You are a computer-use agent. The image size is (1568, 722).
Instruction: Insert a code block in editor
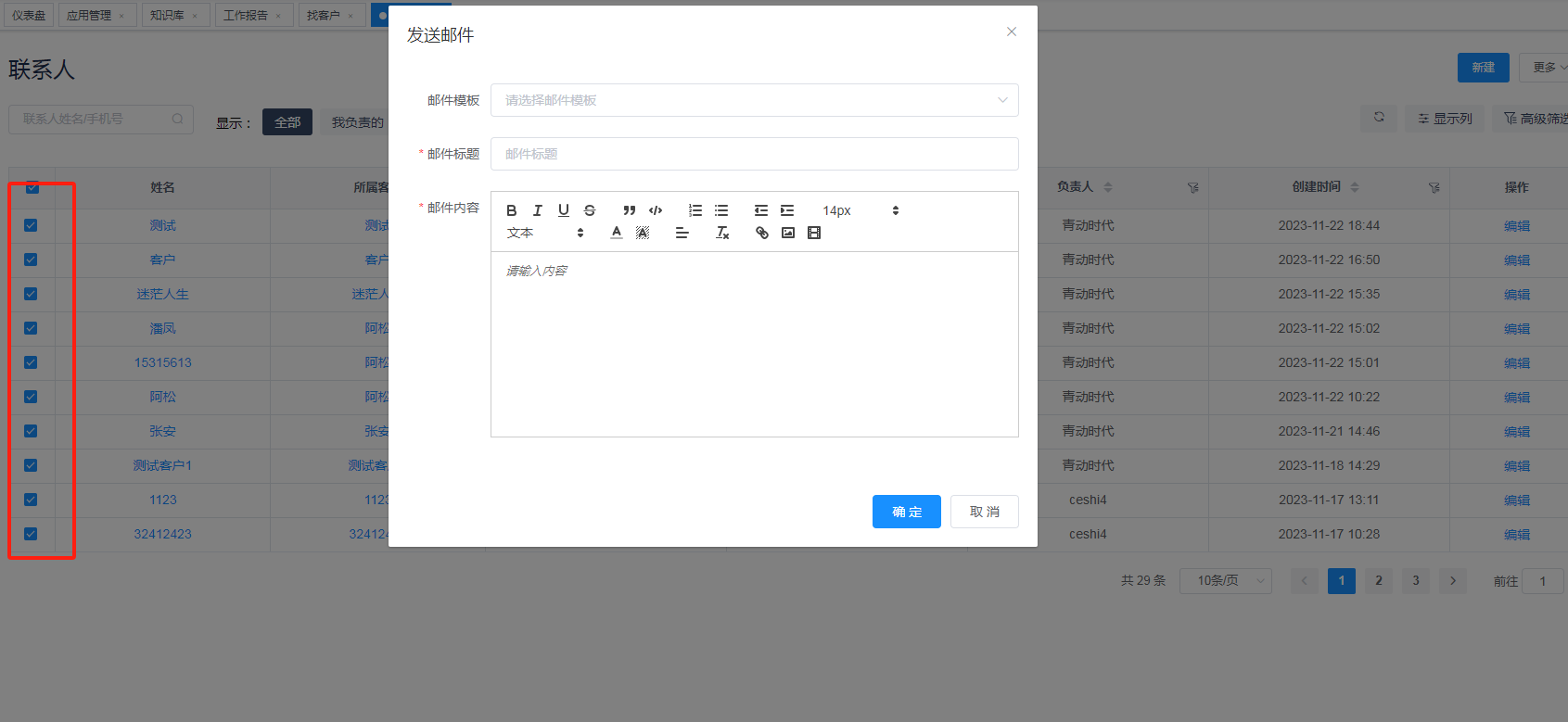[x=656, y=210]
